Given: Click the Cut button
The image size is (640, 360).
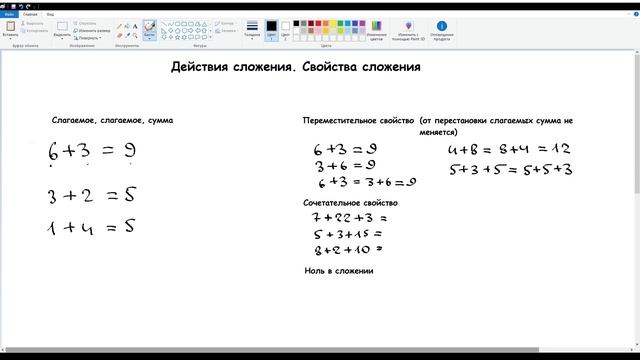Looking at the screenshot, I should (32, 24).
